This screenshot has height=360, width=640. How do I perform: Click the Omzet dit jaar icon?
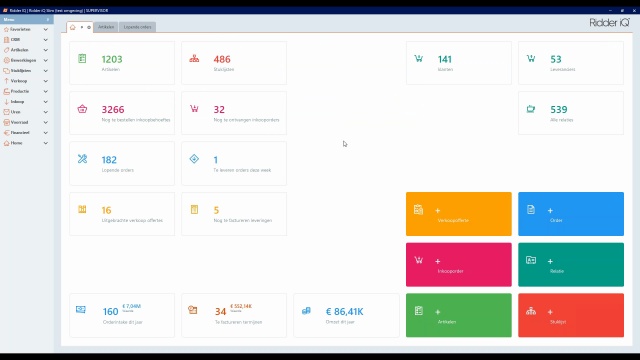(x=306, y=311)
